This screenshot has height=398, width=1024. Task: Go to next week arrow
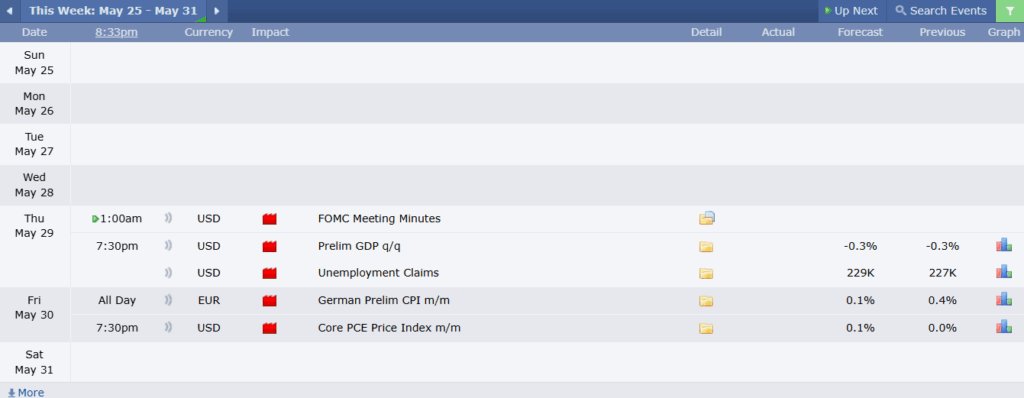[x=217, y=11]
